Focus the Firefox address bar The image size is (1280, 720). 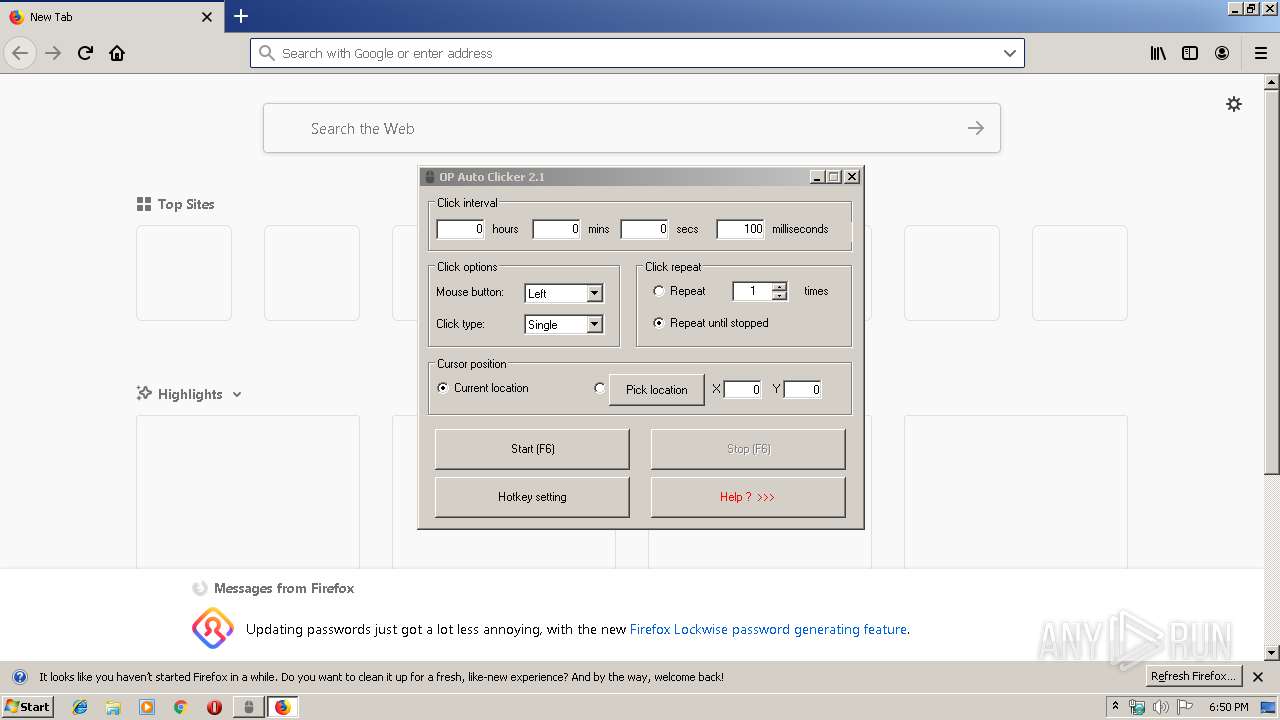tap(637, 53)
